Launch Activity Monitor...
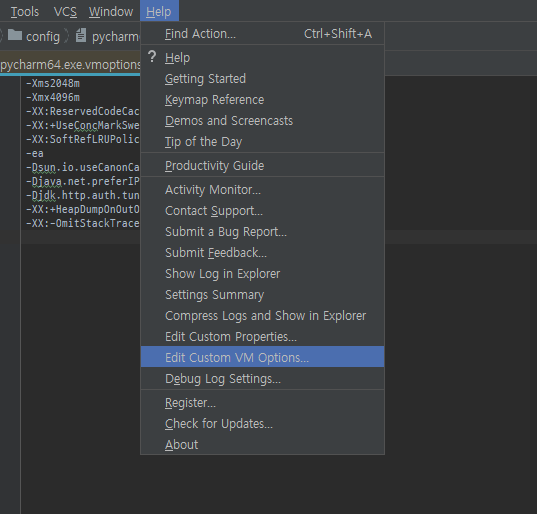Image resolution: width=537 pixels, height=514 pixels. click(262, 190)
